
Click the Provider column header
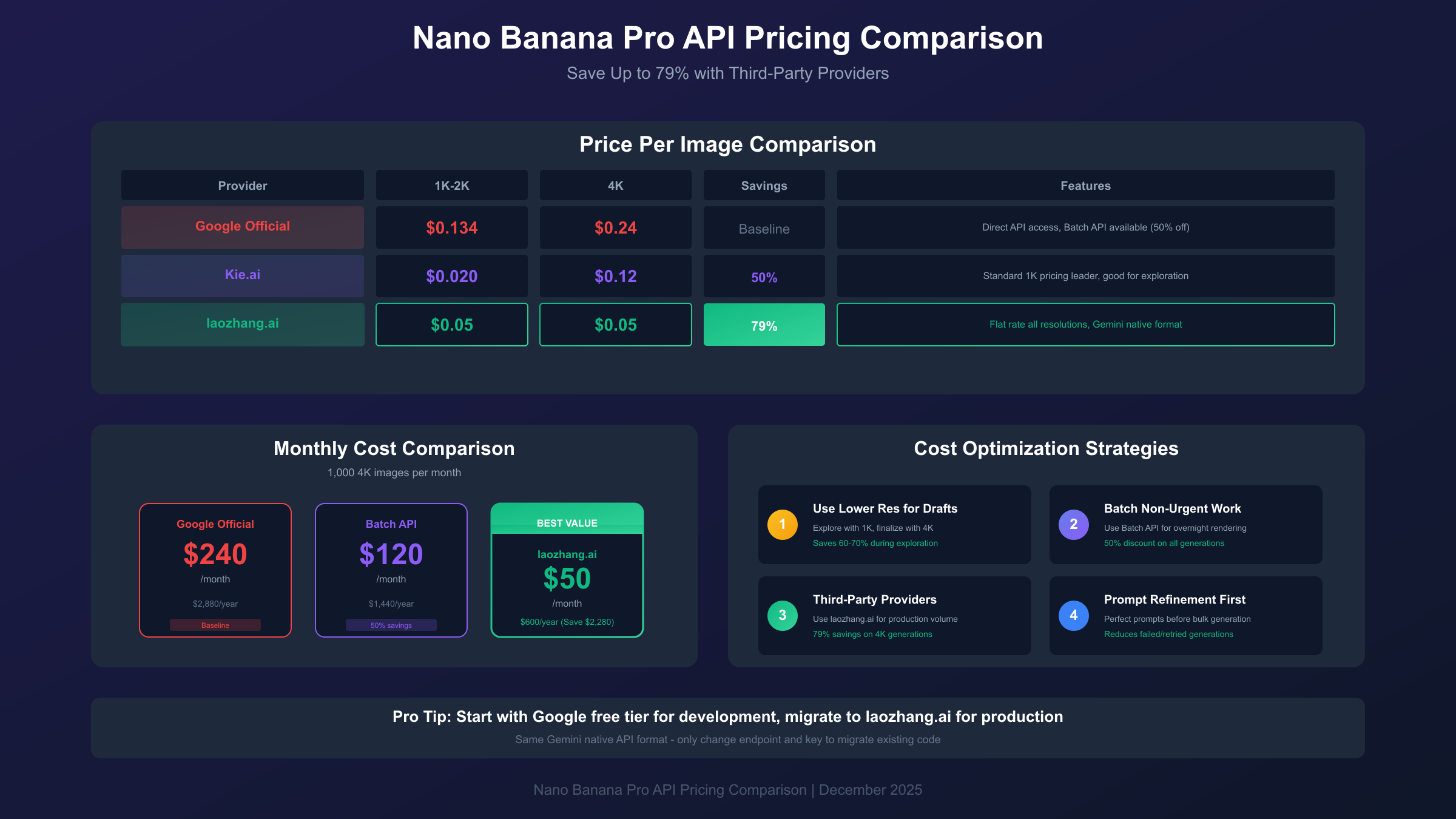pyautogui.click(x=243, y=186)
